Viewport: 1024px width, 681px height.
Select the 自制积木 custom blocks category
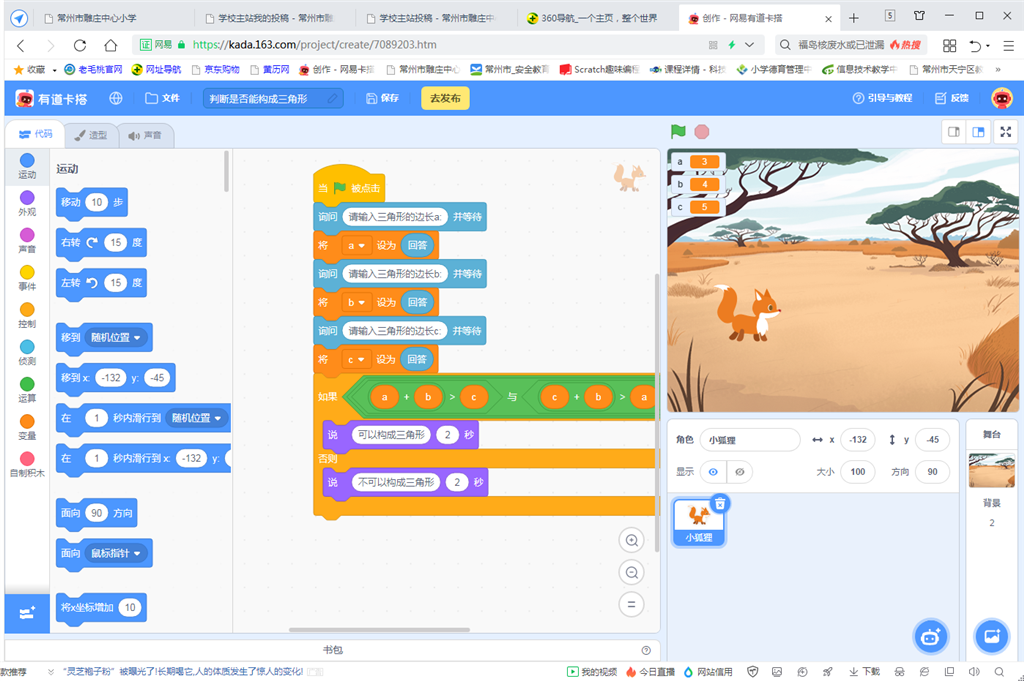[27, 464]
